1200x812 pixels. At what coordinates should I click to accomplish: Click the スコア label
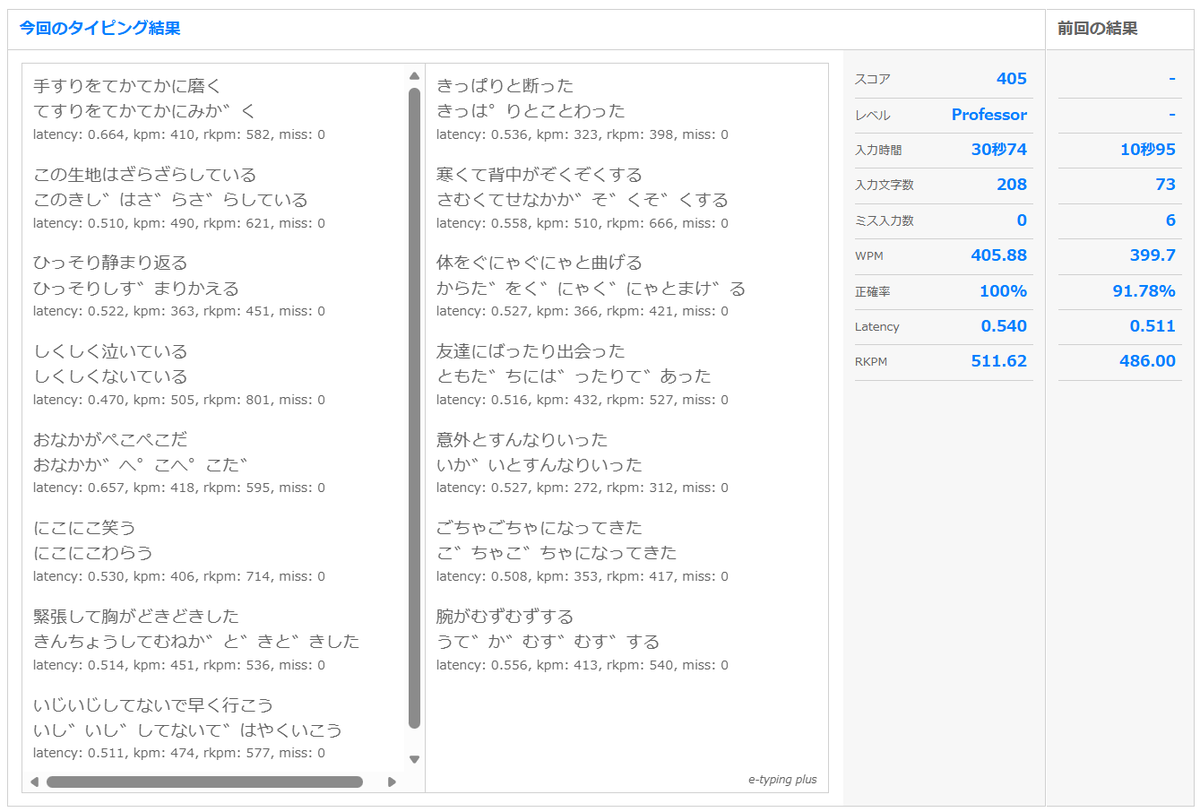tap(872, 79)
